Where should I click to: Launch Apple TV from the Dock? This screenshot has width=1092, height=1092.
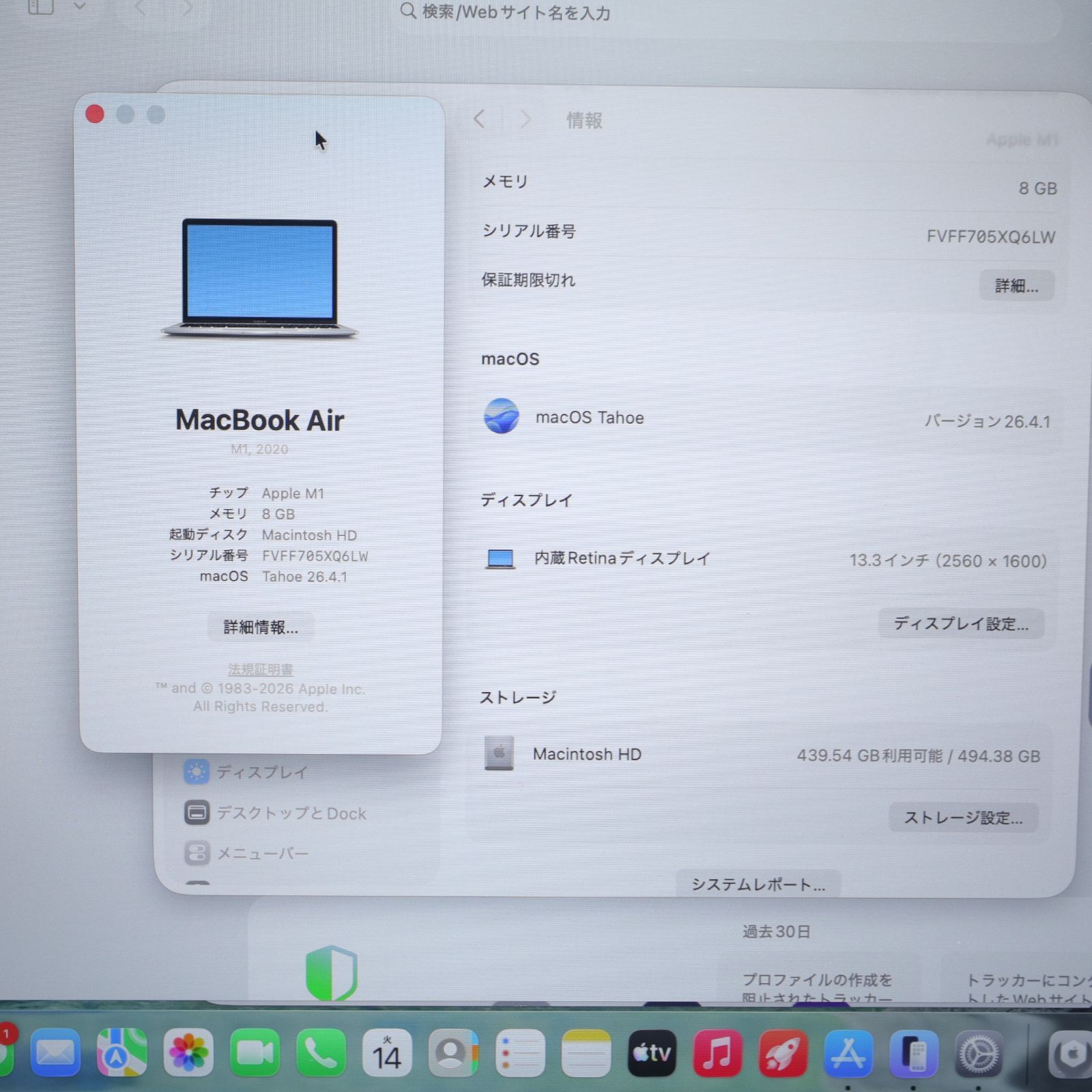click(x=651, y=1053)
